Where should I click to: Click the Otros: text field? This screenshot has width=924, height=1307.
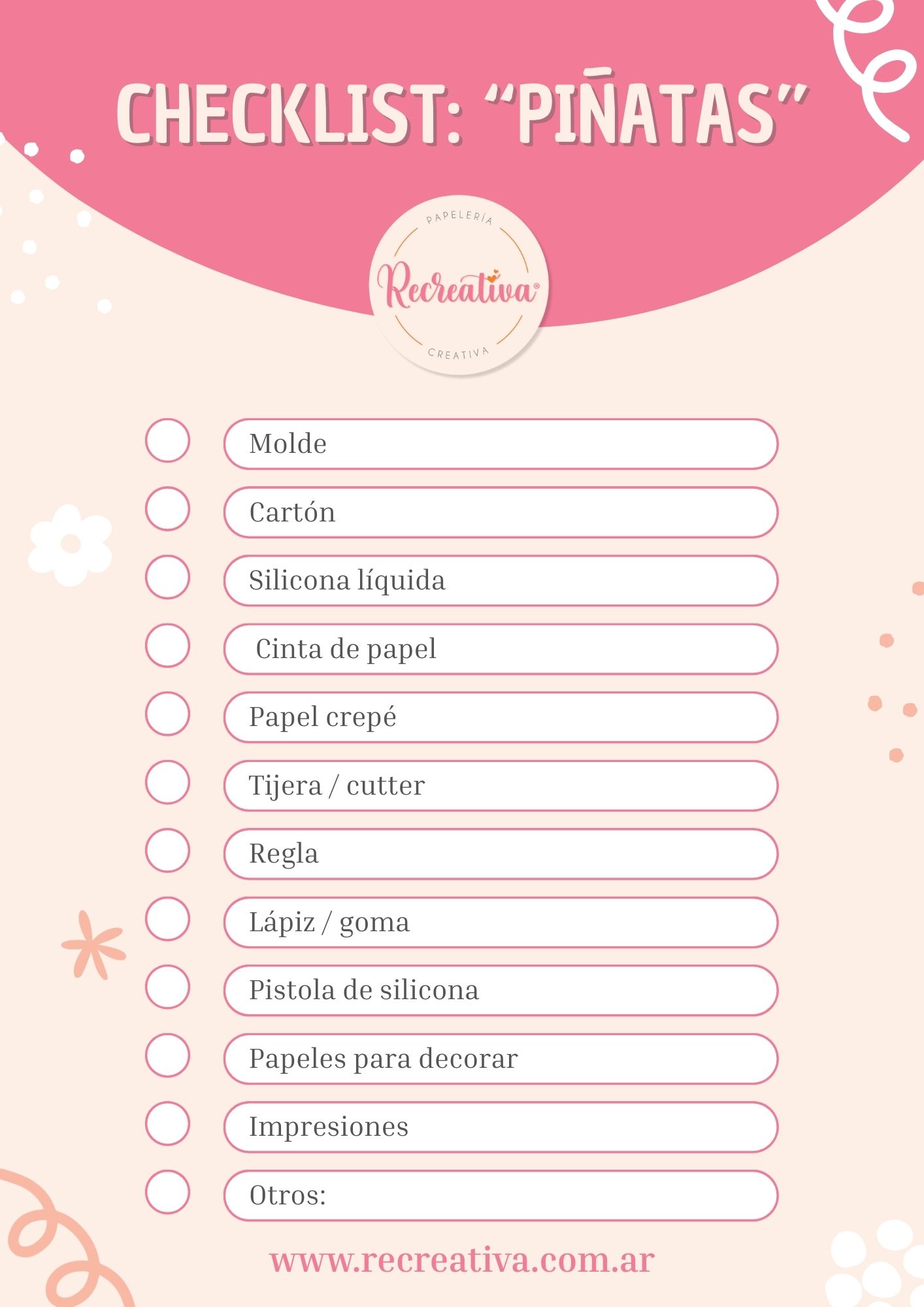coord(523,1195)
